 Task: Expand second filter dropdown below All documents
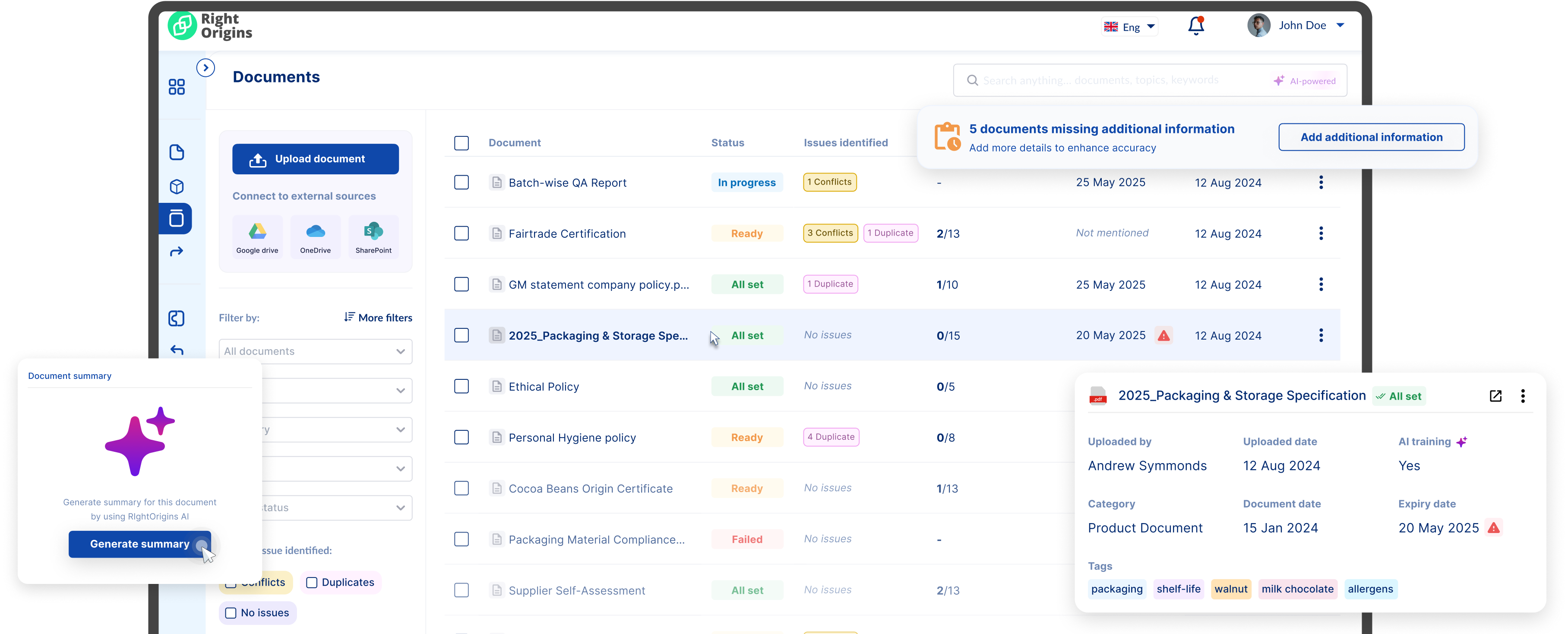(x=337, y=391)
